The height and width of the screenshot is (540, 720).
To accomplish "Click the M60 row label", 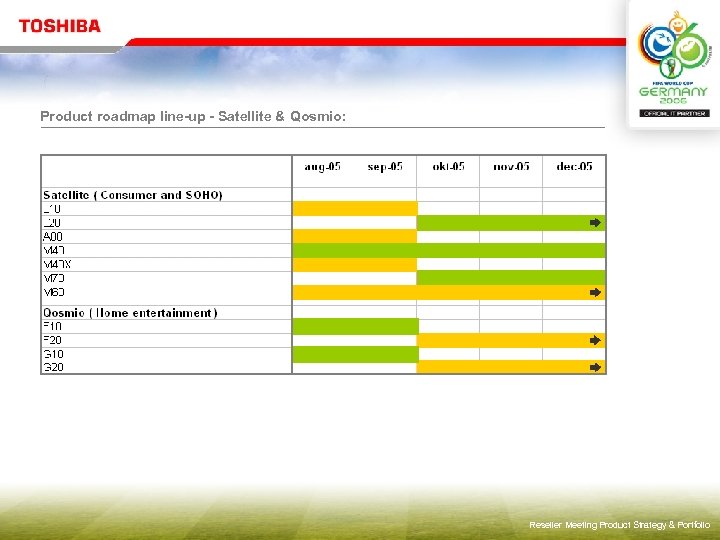I will [x=54, y=292].
